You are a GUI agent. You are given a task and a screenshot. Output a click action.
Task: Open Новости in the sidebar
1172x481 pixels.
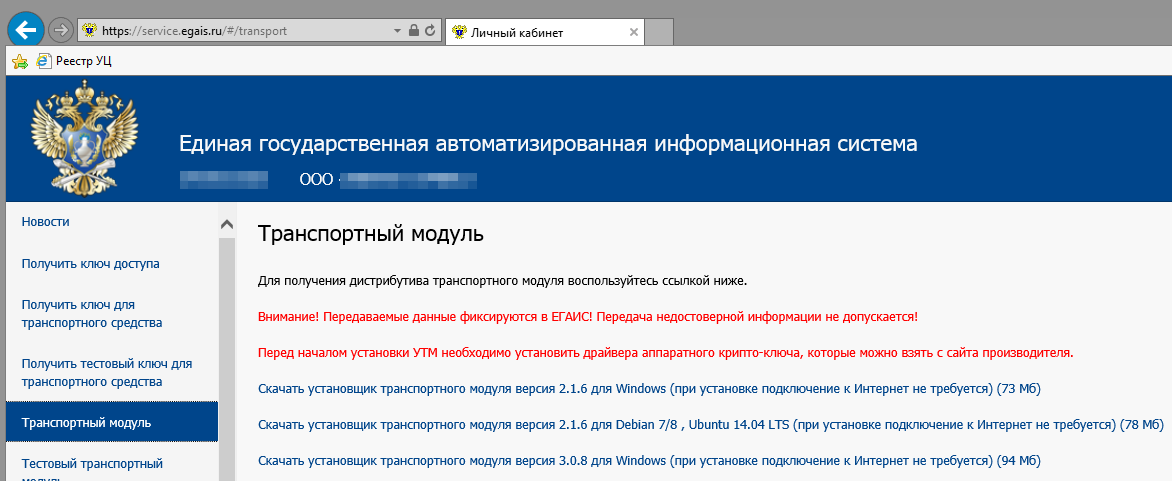[46, 221]
